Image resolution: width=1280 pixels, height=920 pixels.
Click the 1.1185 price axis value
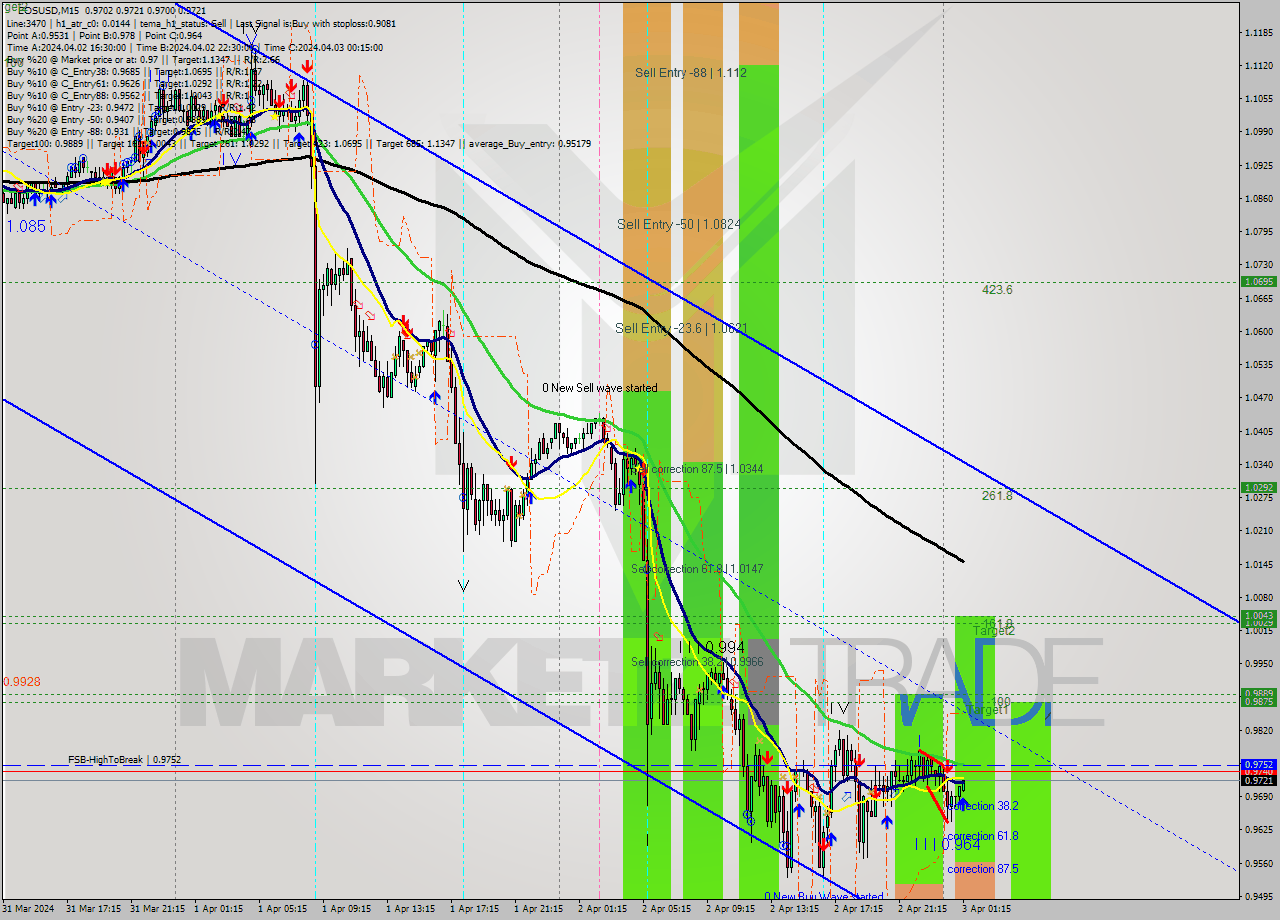point(1258,33)
